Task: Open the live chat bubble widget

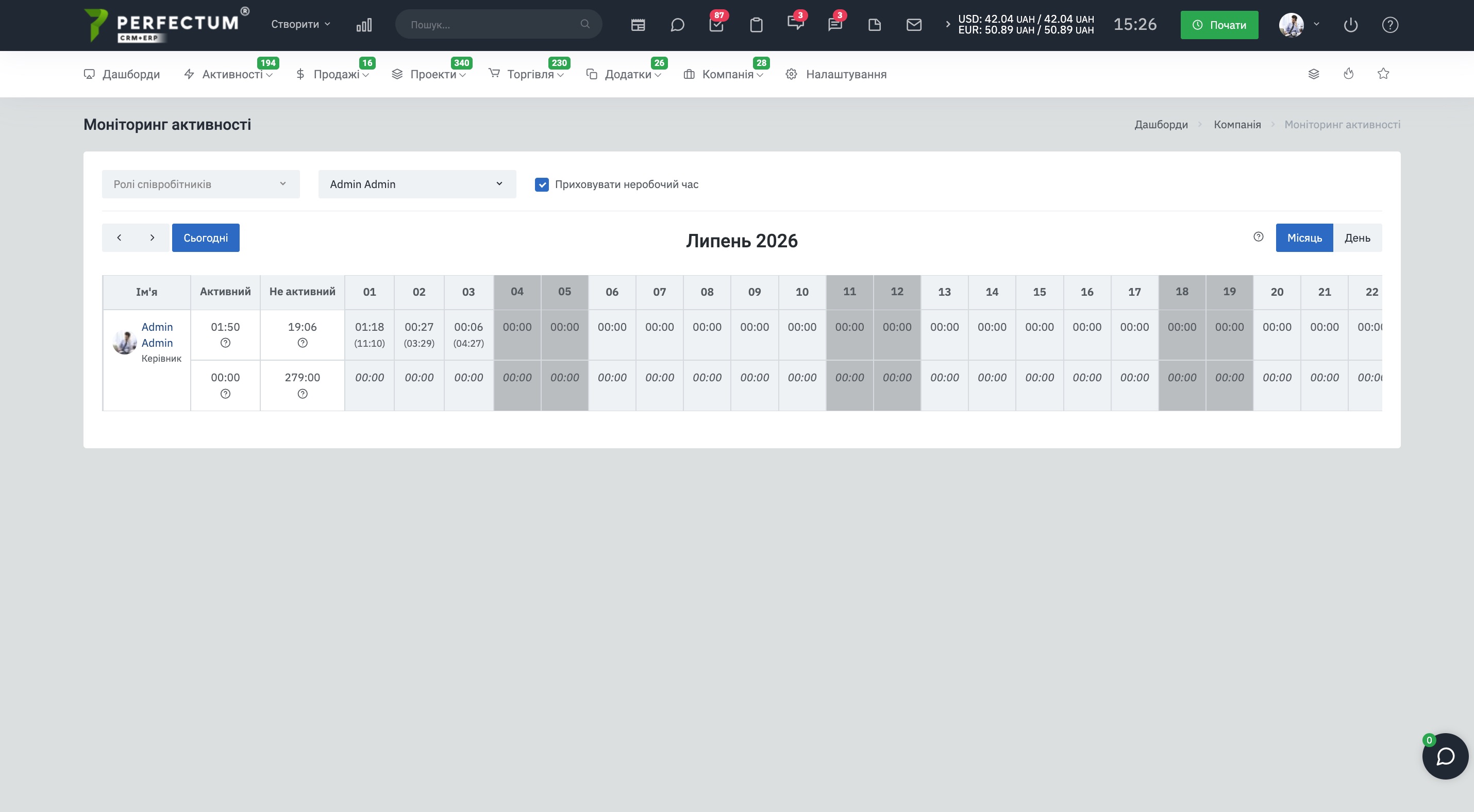Action: click(x=1445, y=755)
